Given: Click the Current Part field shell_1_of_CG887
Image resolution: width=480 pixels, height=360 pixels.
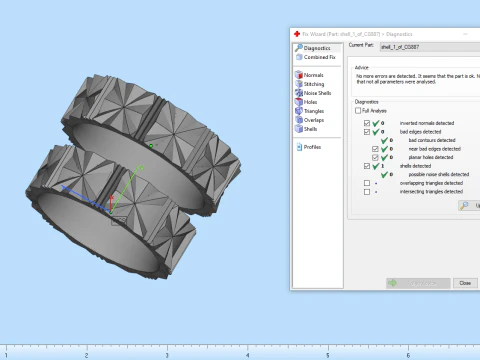Looking at the screenshot, I should tap(430, 47).
